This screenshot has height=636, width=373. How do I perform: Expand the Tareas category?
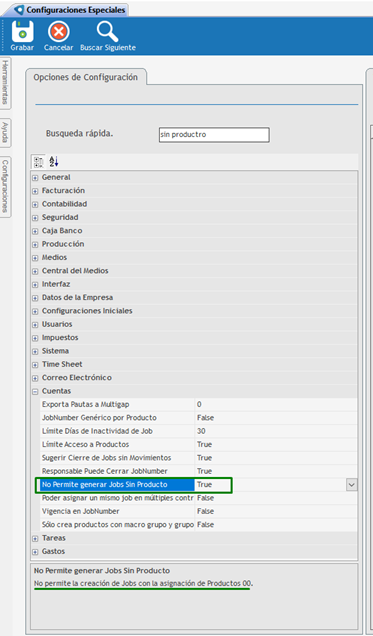point(35,539)
